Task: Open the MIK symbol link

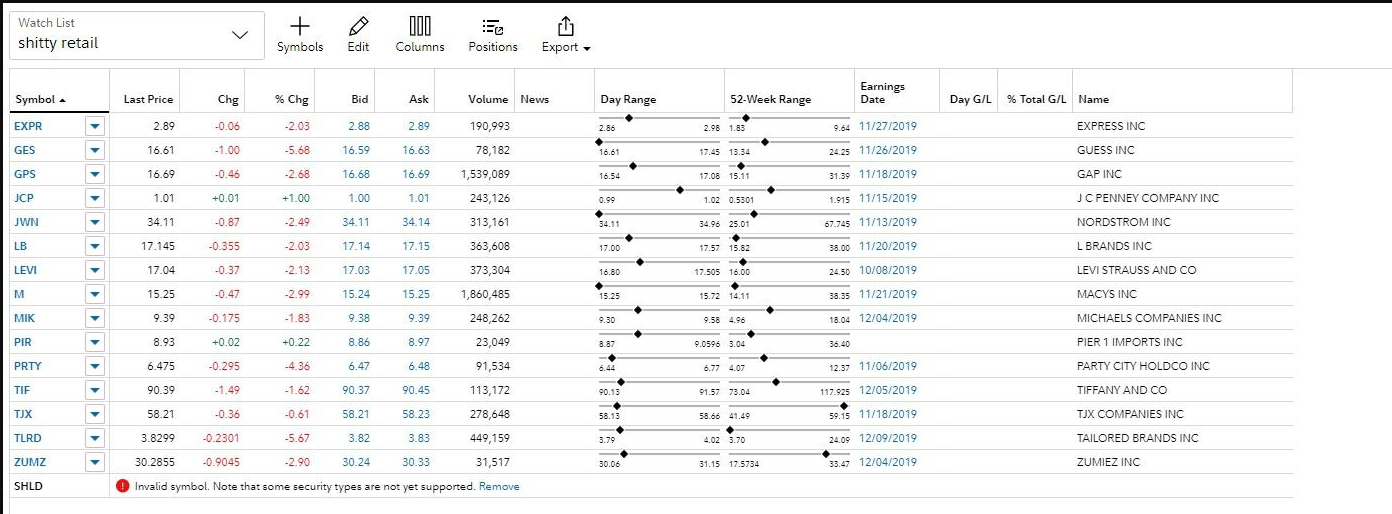Action: tap(24, 318)
